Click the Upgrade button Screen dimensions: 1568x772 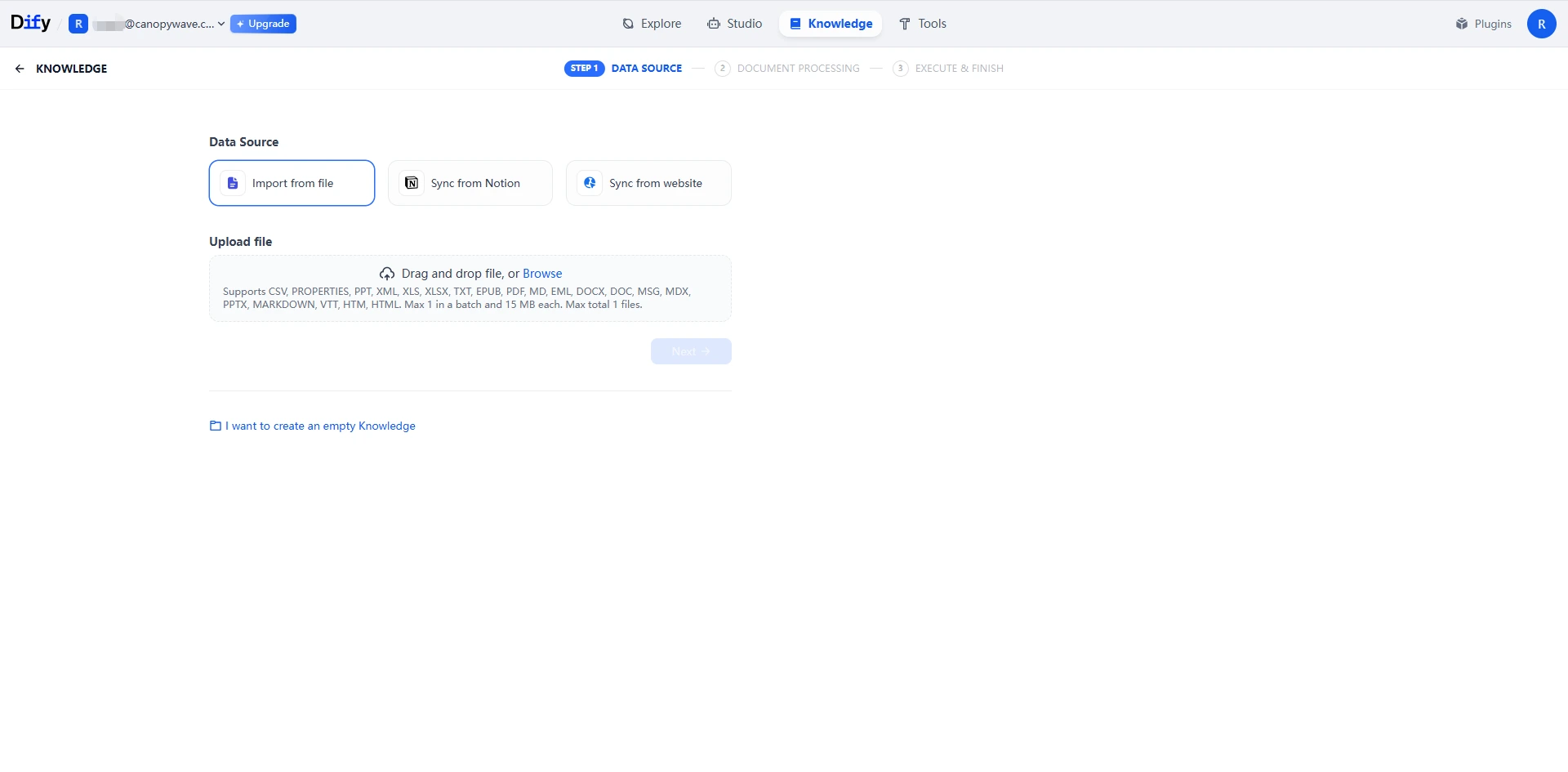click(263, 24)
